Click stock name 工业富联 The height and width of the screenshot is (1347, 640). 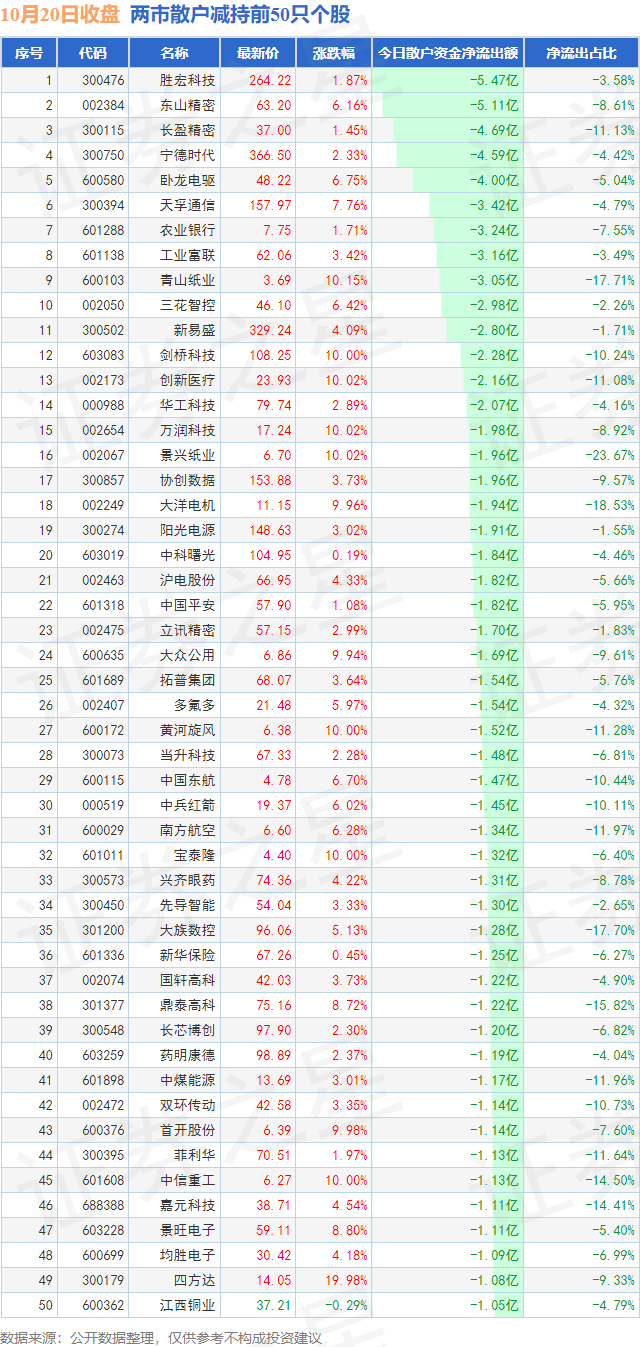pyautogui.click(x=187, y=255)
